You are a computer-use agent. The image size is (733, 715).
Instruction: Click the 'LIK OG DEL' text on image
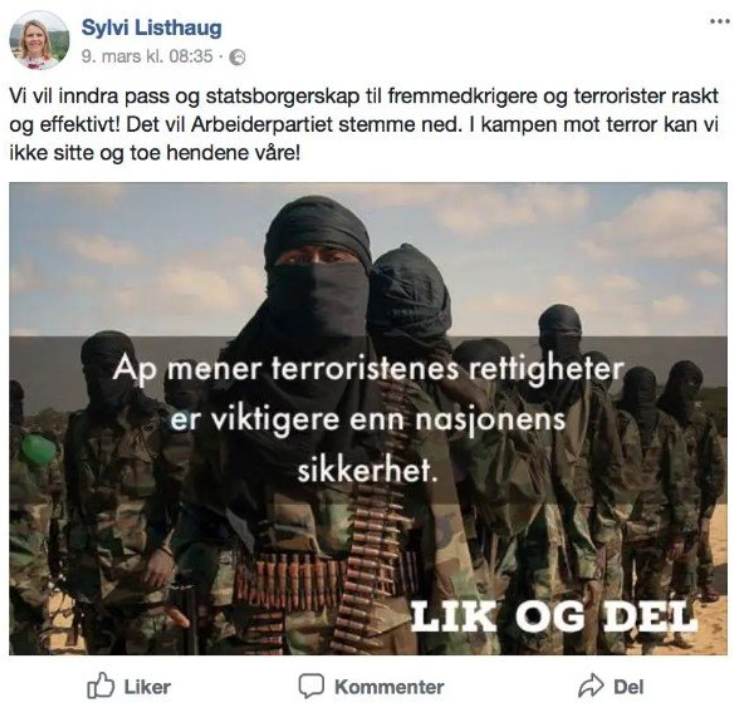(x=553, y=616)
